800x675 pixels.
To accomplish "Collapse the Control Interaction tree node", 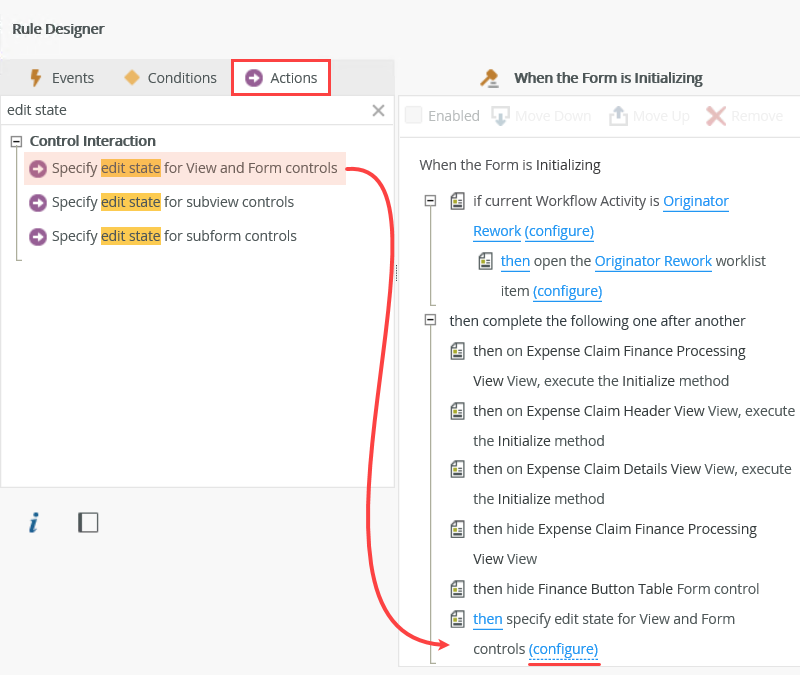I will tap(14, 141).
